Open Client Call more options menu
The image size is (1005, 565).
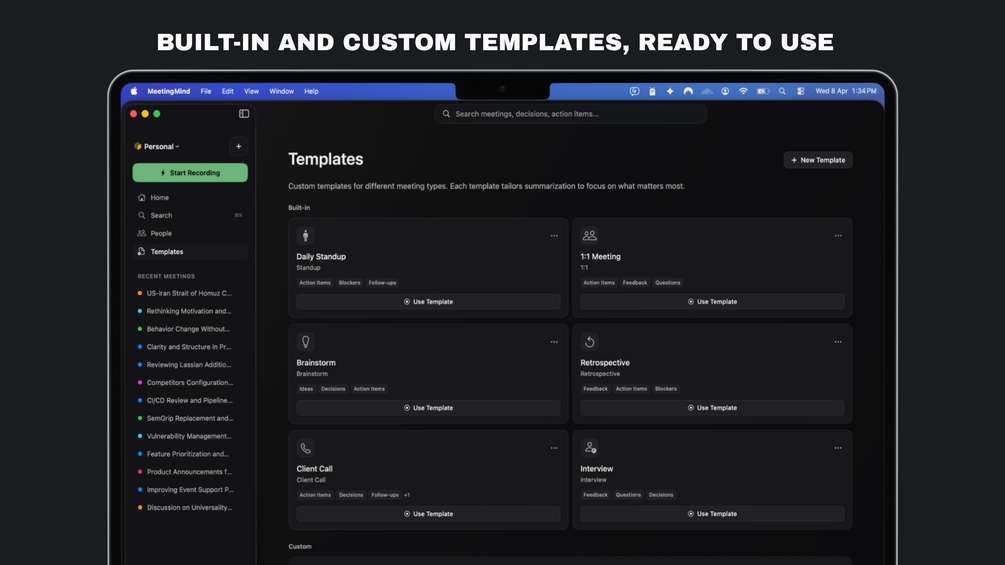pyautogui.click(x=554, y=448)
